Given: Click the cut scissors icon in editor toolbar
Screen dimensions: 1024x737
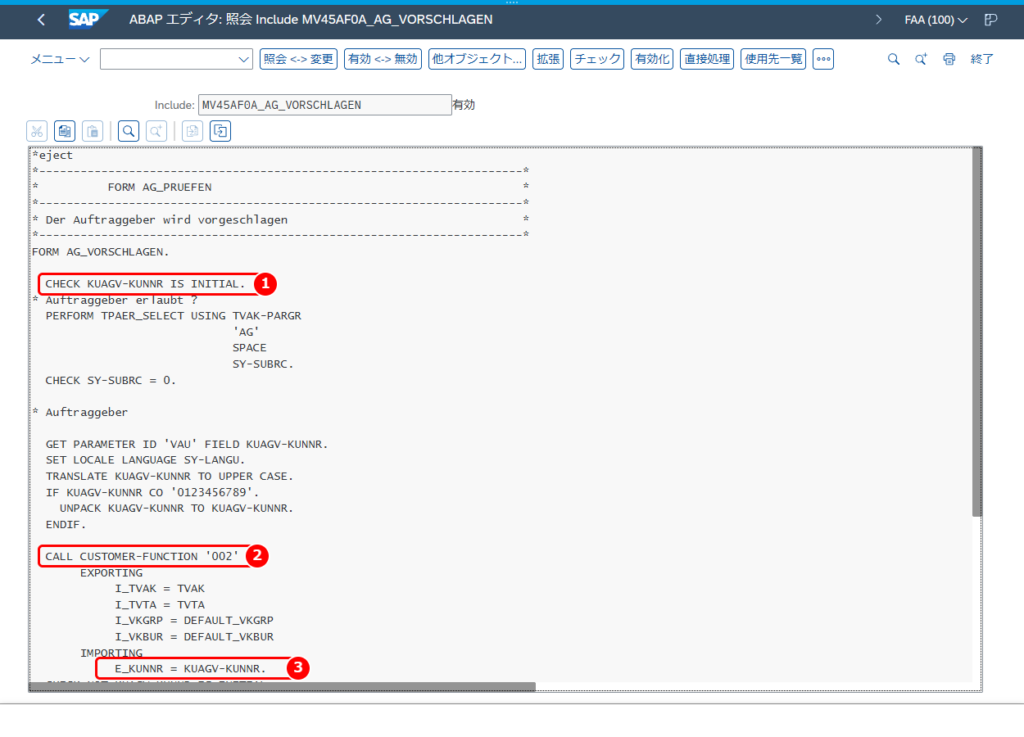Looking at the screenshot, I should tap(37, 131).
